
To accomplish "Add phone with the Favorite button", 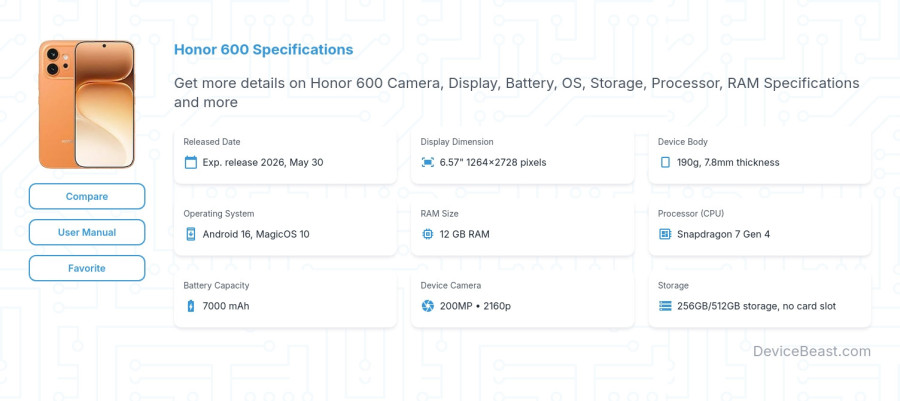I will click(87, 268).
